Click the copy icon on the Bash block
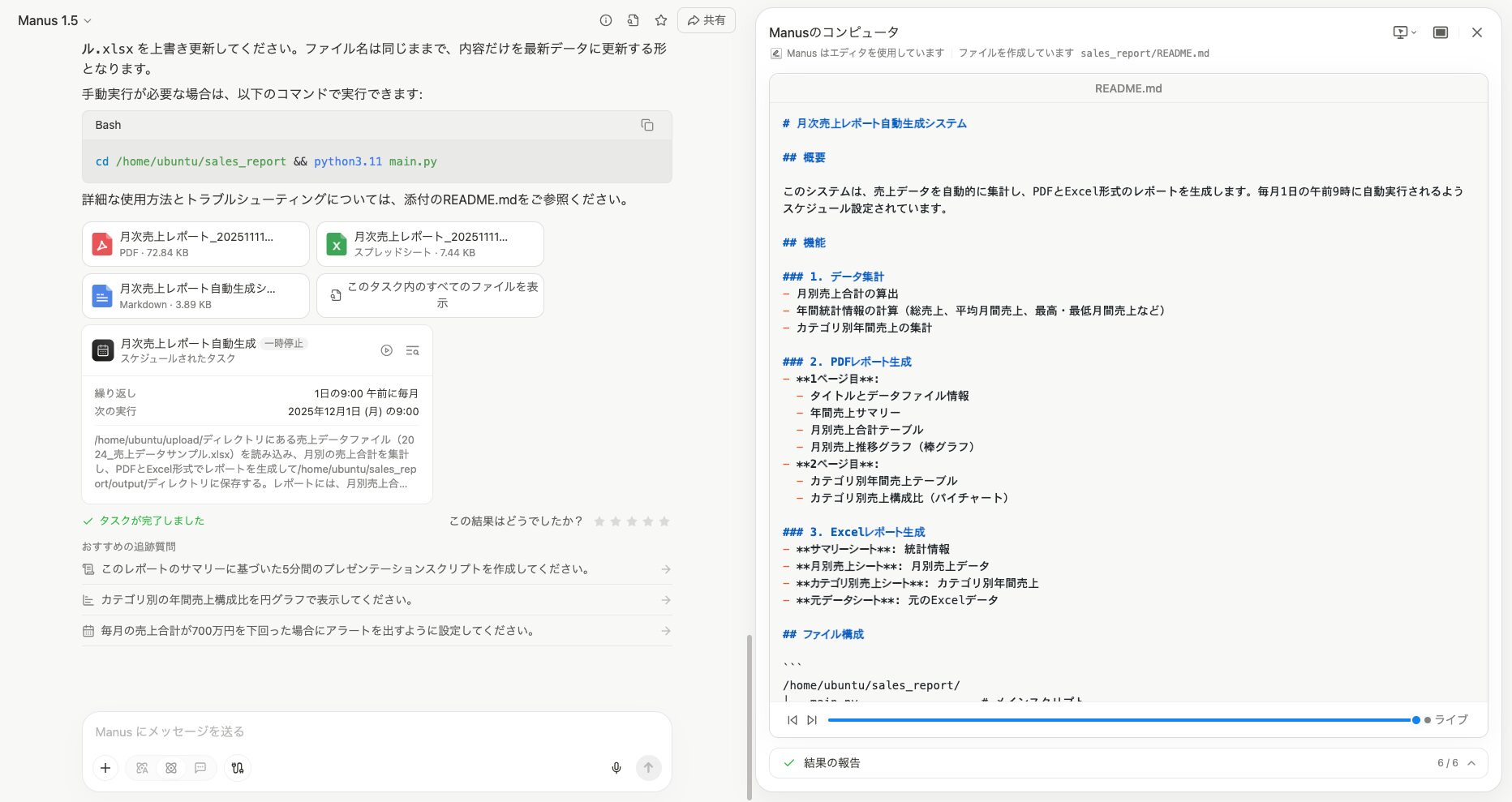The height and width of the screenshot is (802, 1512). point(647,125)
